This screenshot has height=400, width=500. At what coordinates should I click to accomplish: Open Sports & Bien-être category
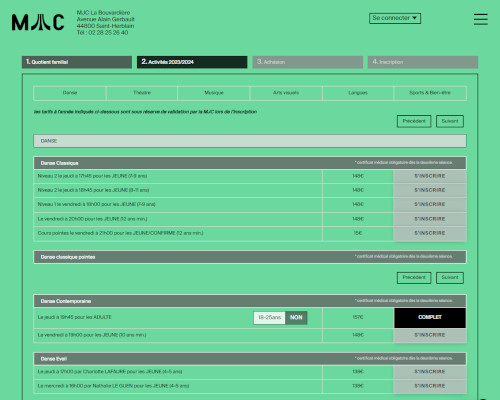pos(430,93)
